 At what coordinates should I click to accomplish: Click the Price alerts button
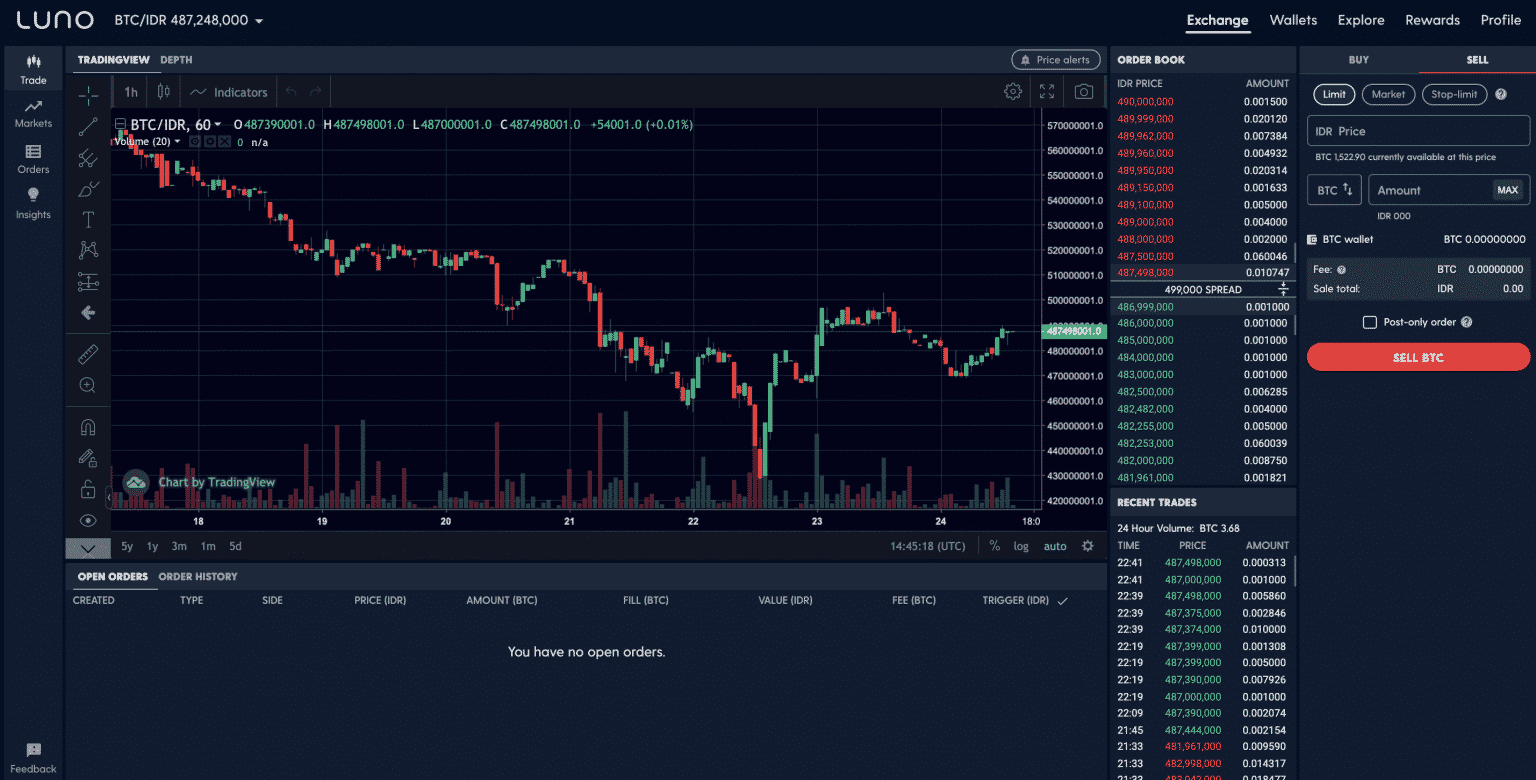1055,60
